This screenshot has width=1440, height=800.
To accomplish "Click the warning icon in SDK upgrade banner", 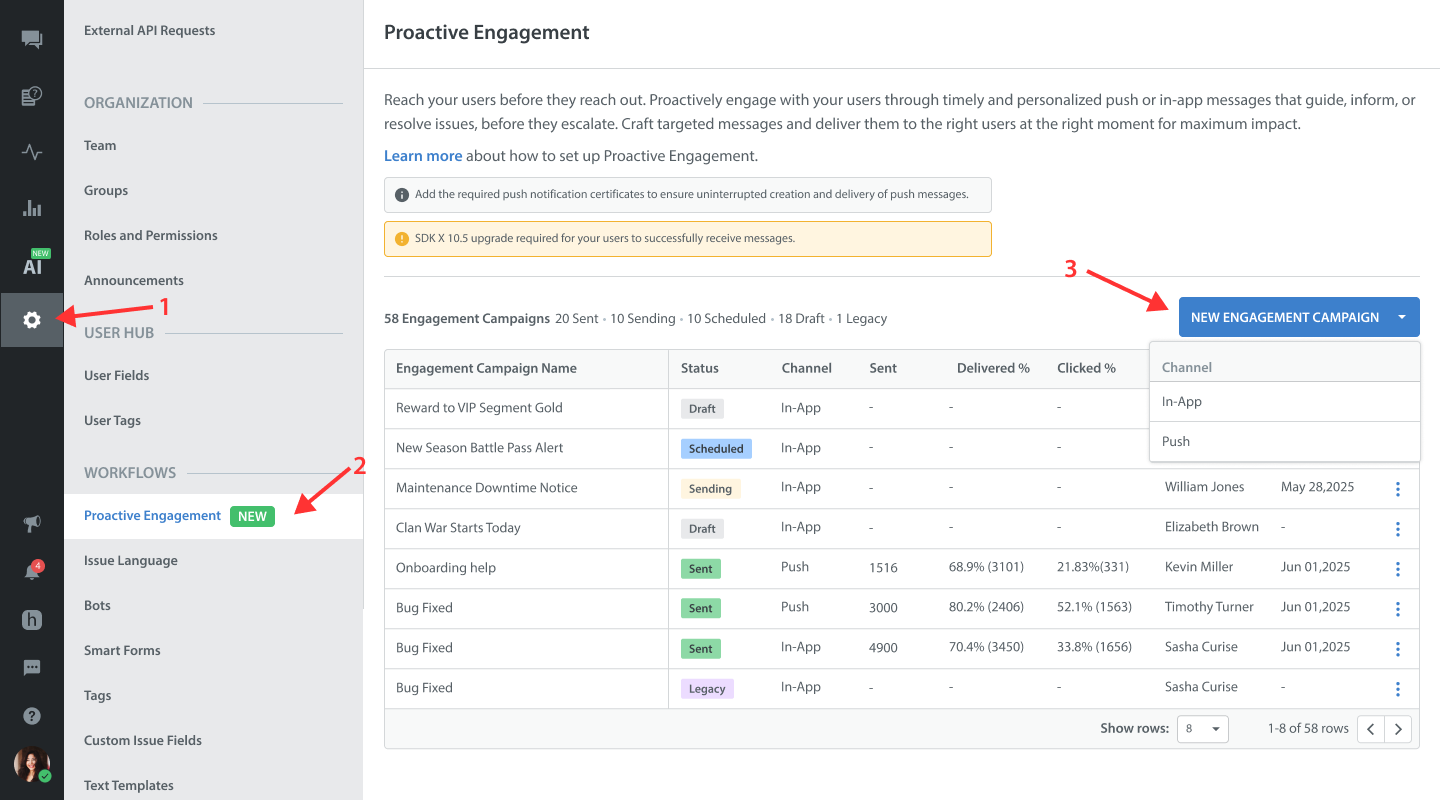I will (x=402, y=239).
